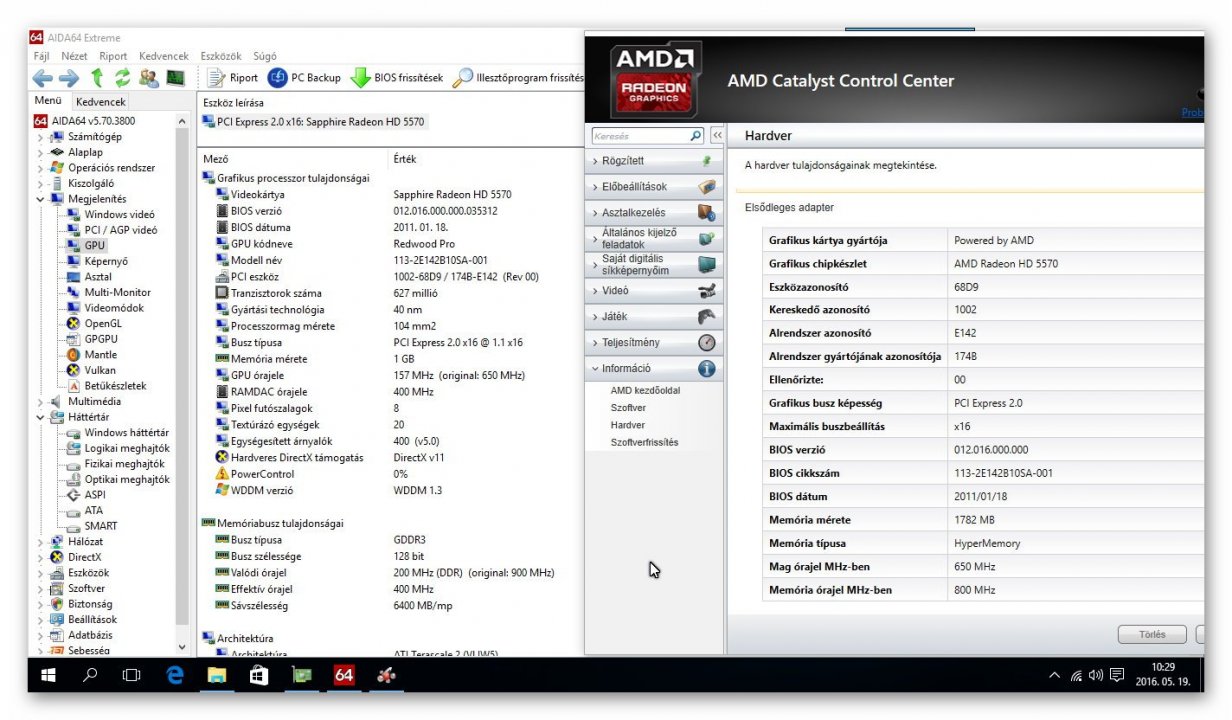The height and width of the screenshot is (720, 1232).
Task: Refresh the AIDA64 page with green arrows icon
Action: pos(123,78)
